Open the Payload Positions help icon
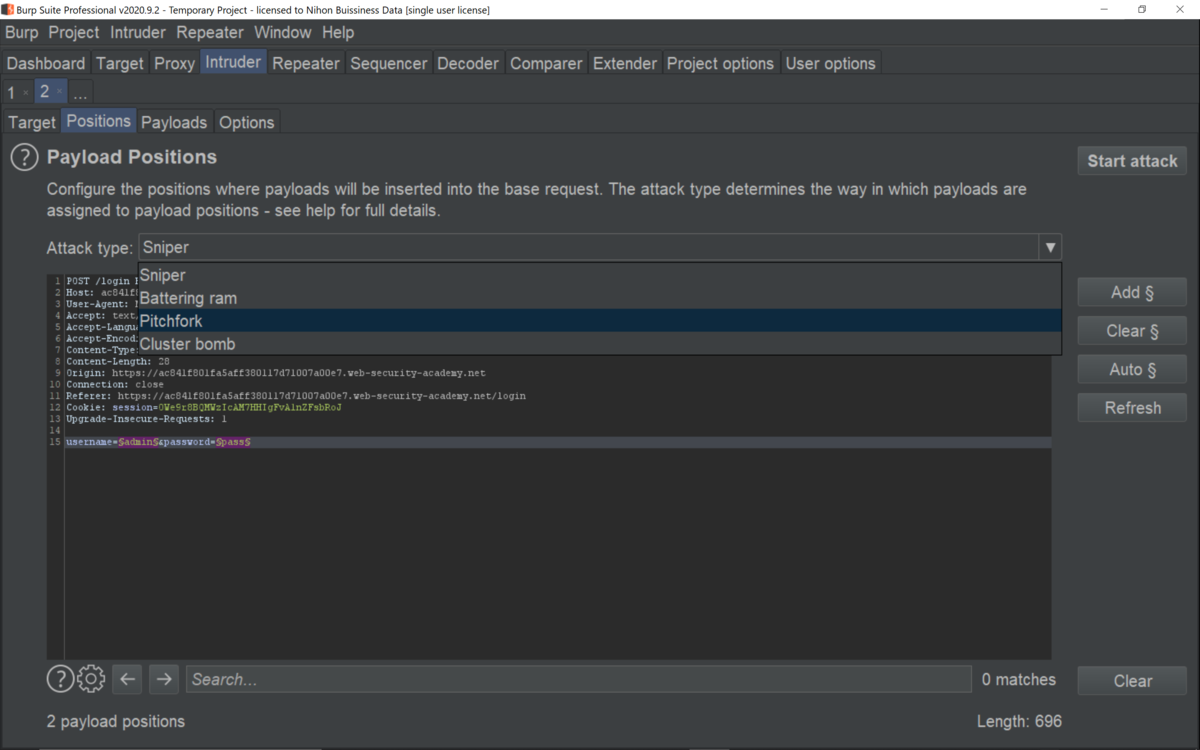Image resolution: width=1200 pixels, height=750 pixels. [x=24, y=157]
